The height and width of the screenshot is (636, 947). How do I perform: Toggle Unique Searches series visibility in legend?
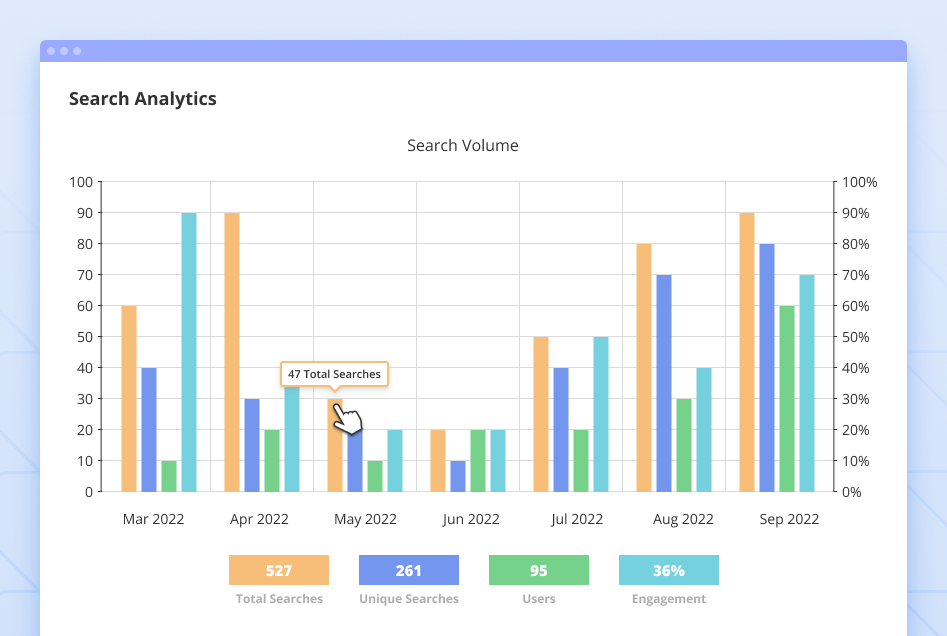click(x=409, y=570)
